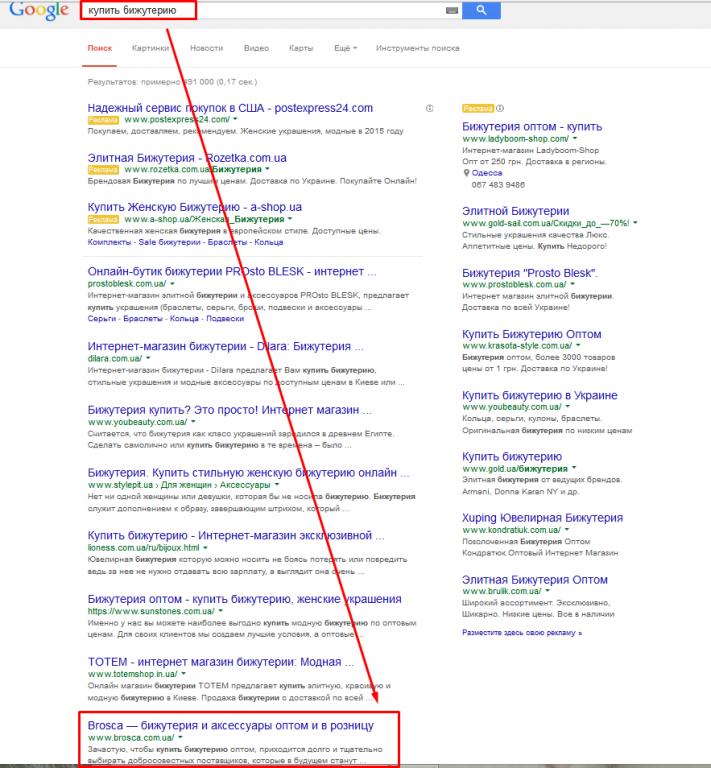Image resolution: width=711 pixels, height=768 pixels.
Task: Expand the dropdown arrow after www.gold.ua/бижутерия
Action: point(574,468)
